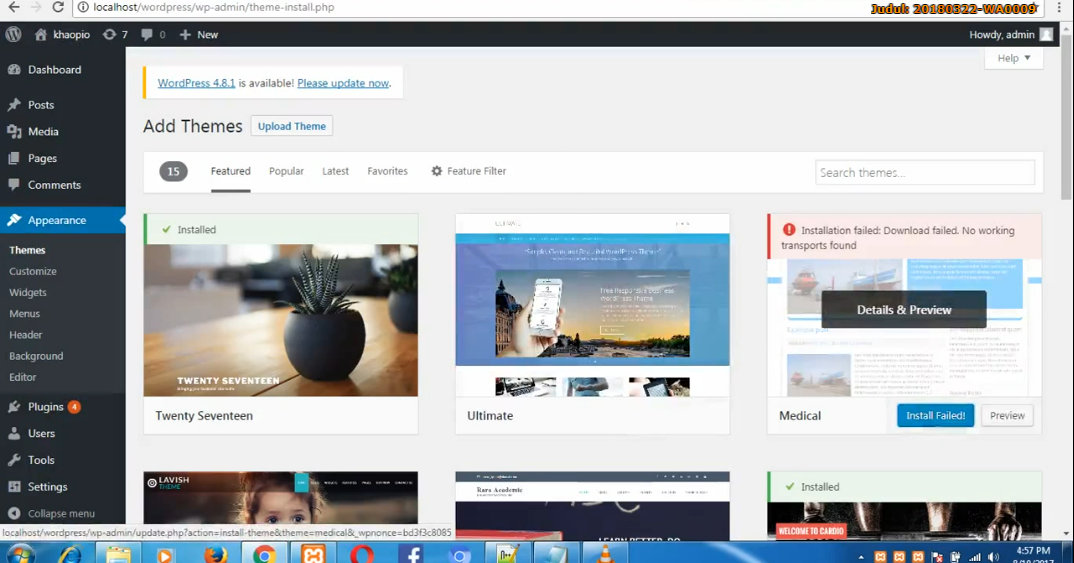Click the Search themes input field
1074x563 pixels.
pos(925,173)
